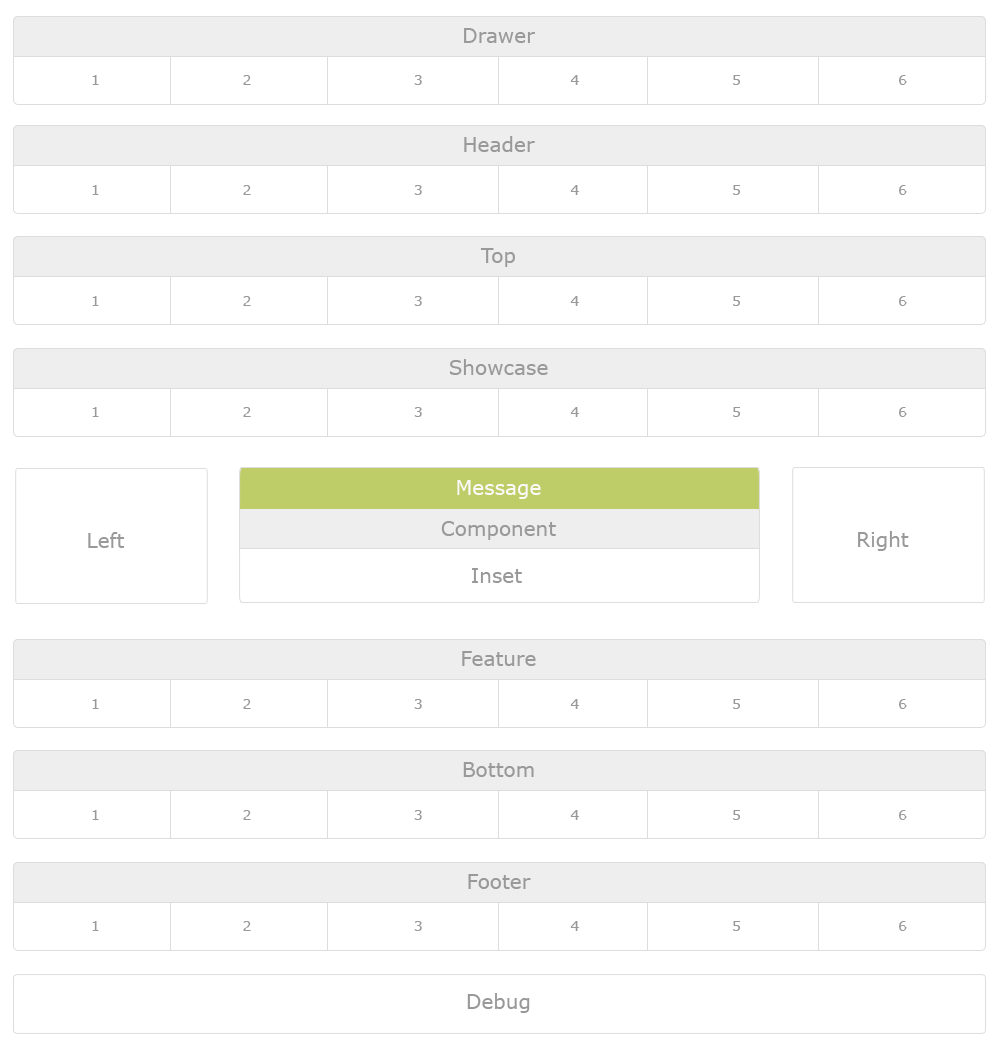Select the green Message bar

[x=498, y=489]
